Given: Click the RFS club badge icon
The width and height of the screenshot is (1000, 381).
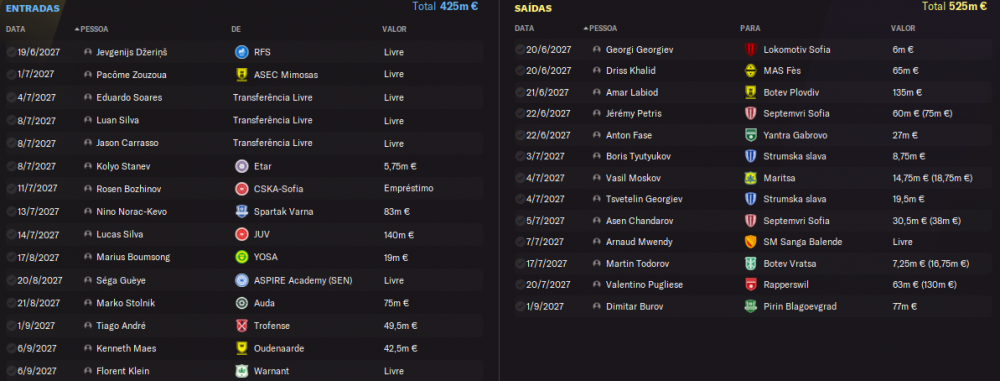Looking at the screenshot, I should 241,52.
